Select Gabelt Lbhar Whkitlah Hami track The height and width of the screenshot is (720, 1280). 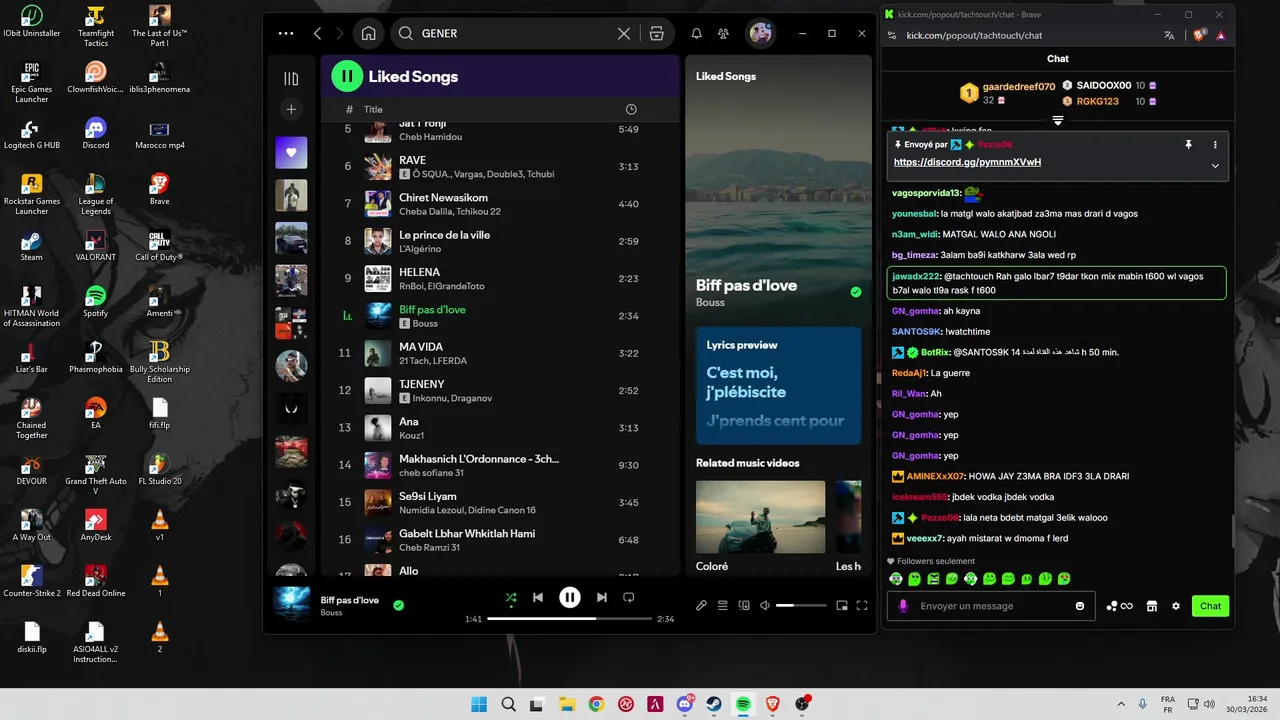click(500, 539)
